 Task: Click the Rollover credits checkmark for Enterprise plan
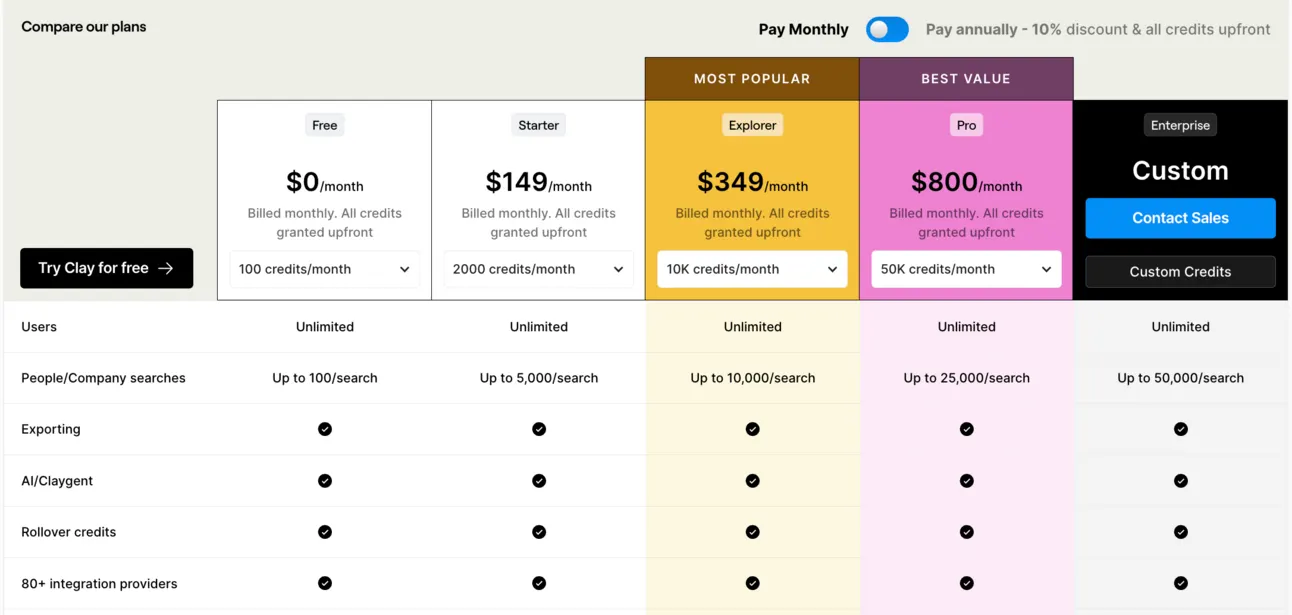[x=1181, y=532]
